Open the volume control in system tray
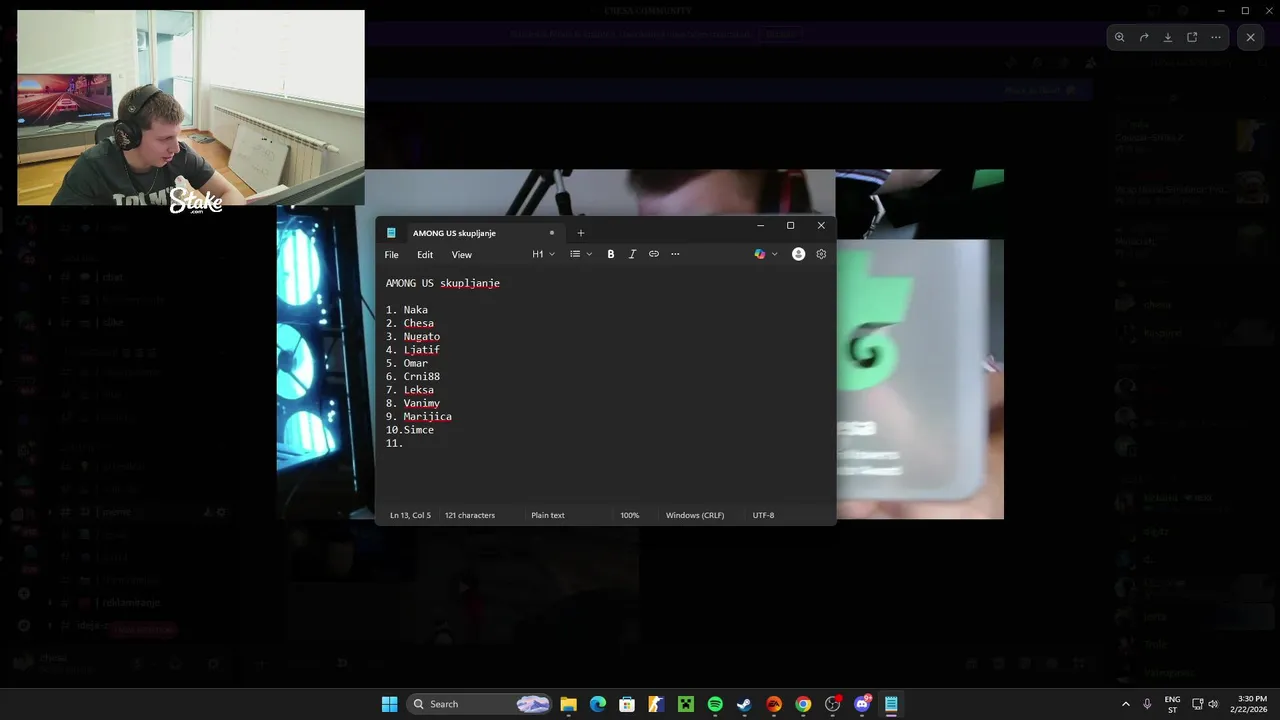The height and width of the screenshot is (720, 1280). pyautogui.click(x=1214, y=704)
